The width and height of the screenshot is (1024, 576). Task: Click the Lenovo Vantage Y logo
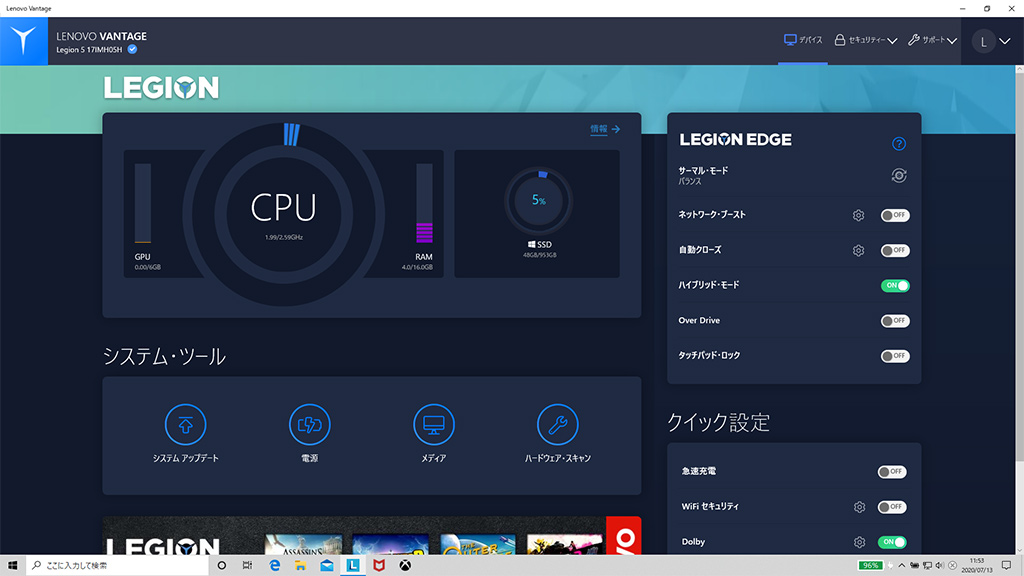pos(24,40)
